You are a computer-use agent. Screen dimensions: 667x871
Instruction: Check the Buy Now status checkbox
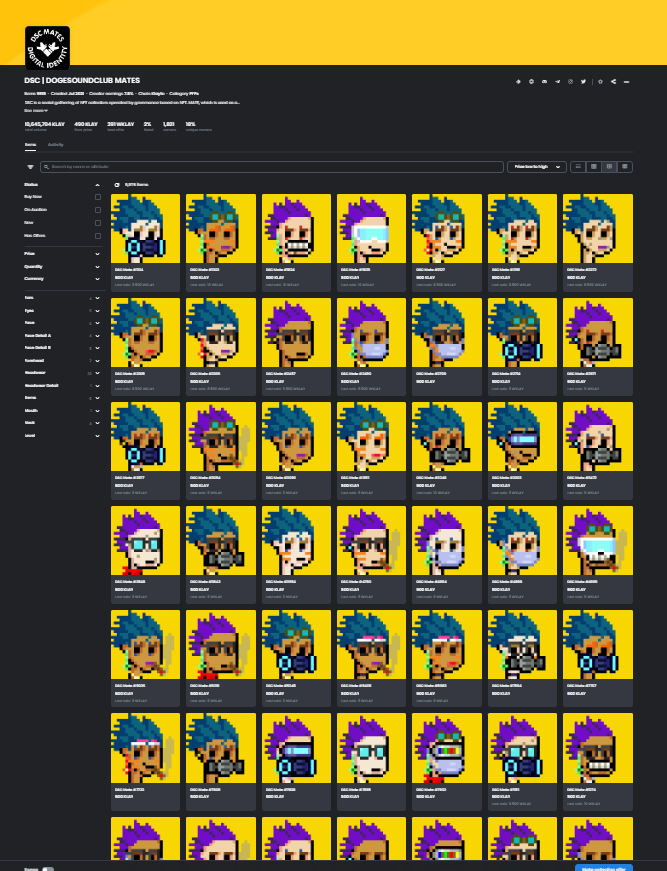[98, 197]
